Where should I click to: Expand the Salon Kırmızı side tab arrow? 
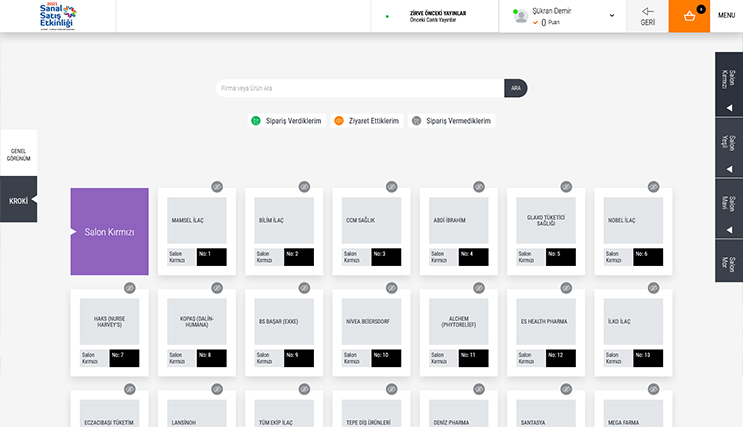pos(729,108)
